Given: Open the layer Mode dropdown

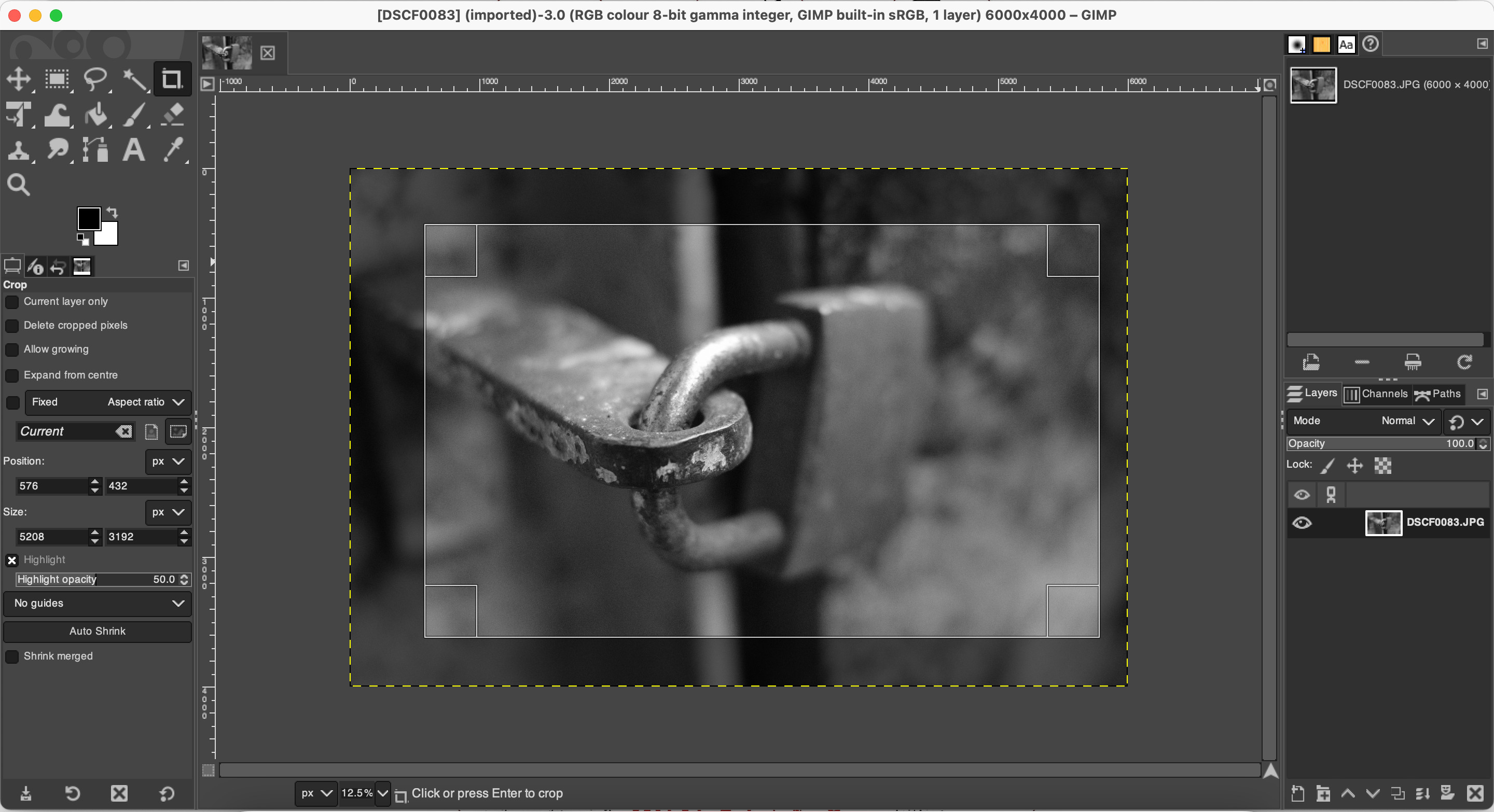Looking at the screenshot, I should click(x=1406, y=421).
